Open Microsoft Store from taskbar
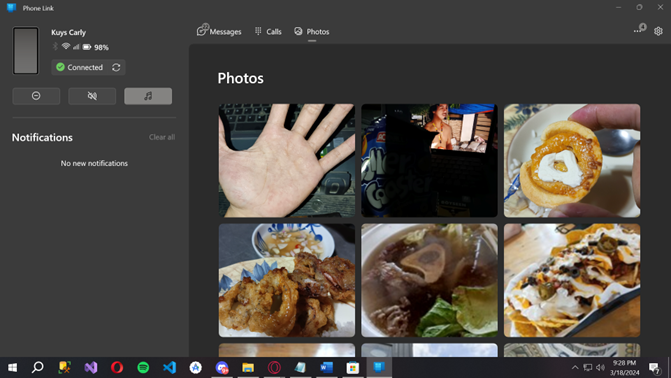 [353, 367]
